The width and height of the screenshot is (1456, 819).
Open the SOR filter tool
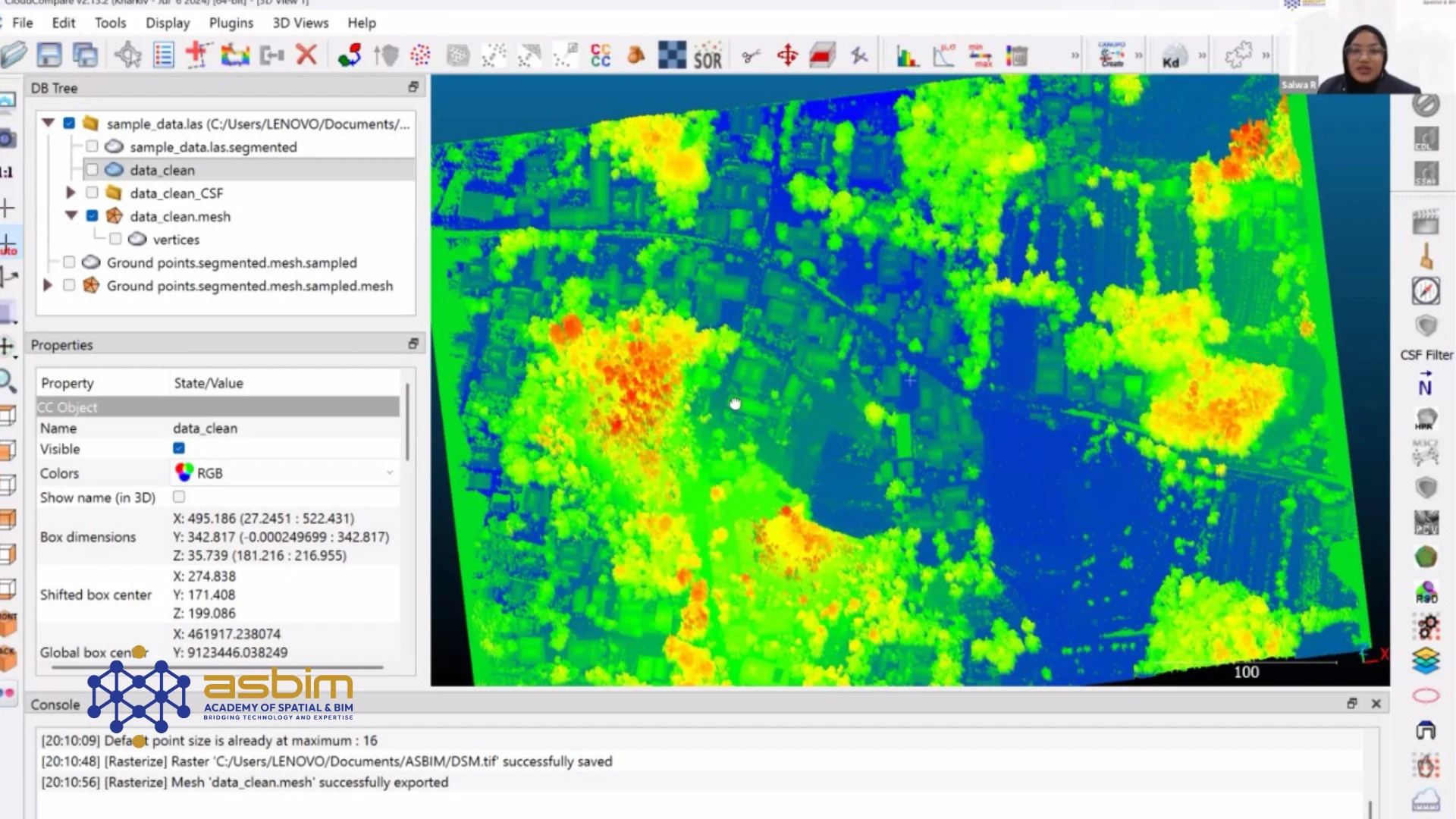click(705, 55)
